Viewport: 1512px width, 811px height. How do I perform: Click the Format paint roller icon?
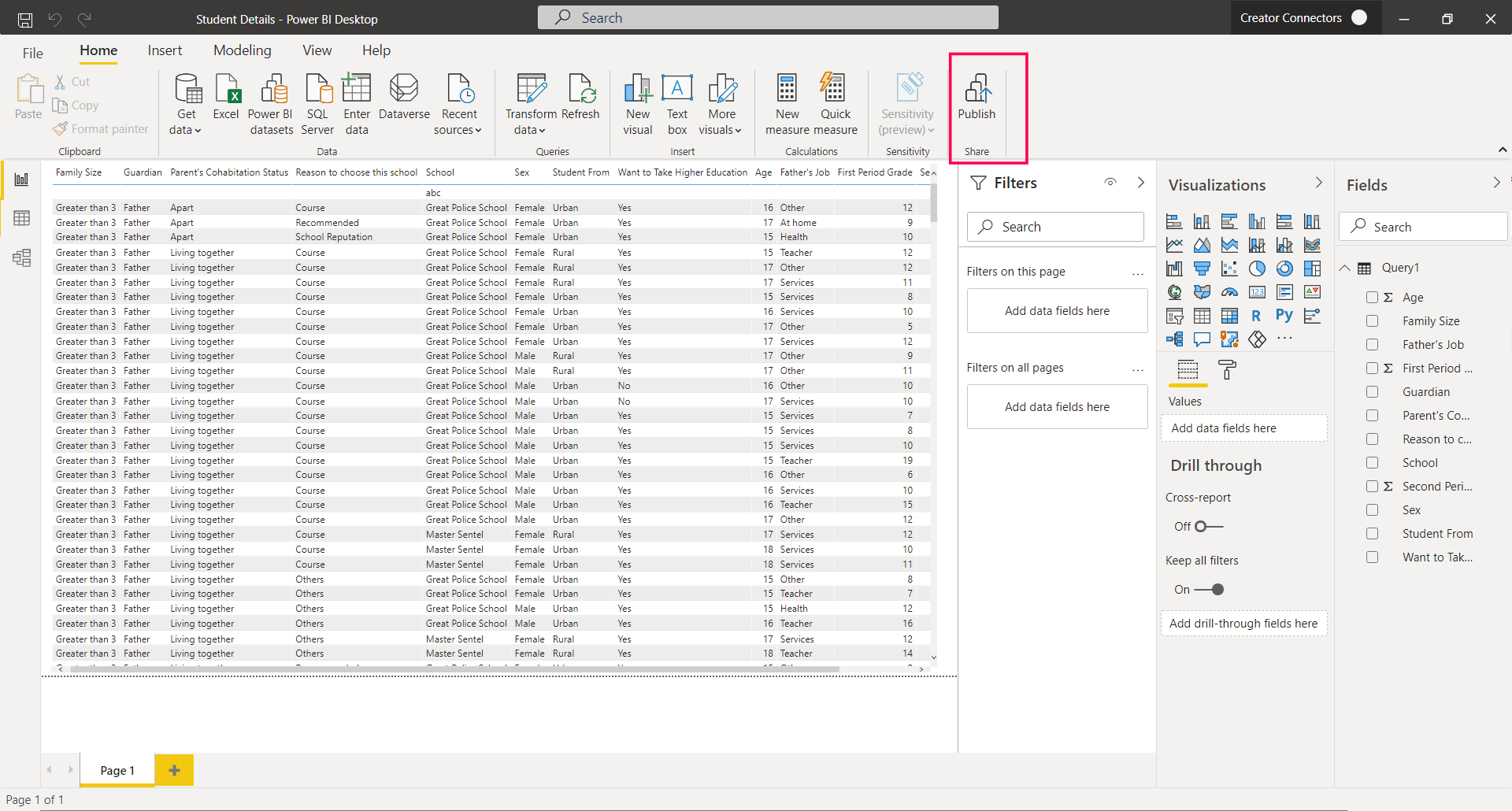1227,369
